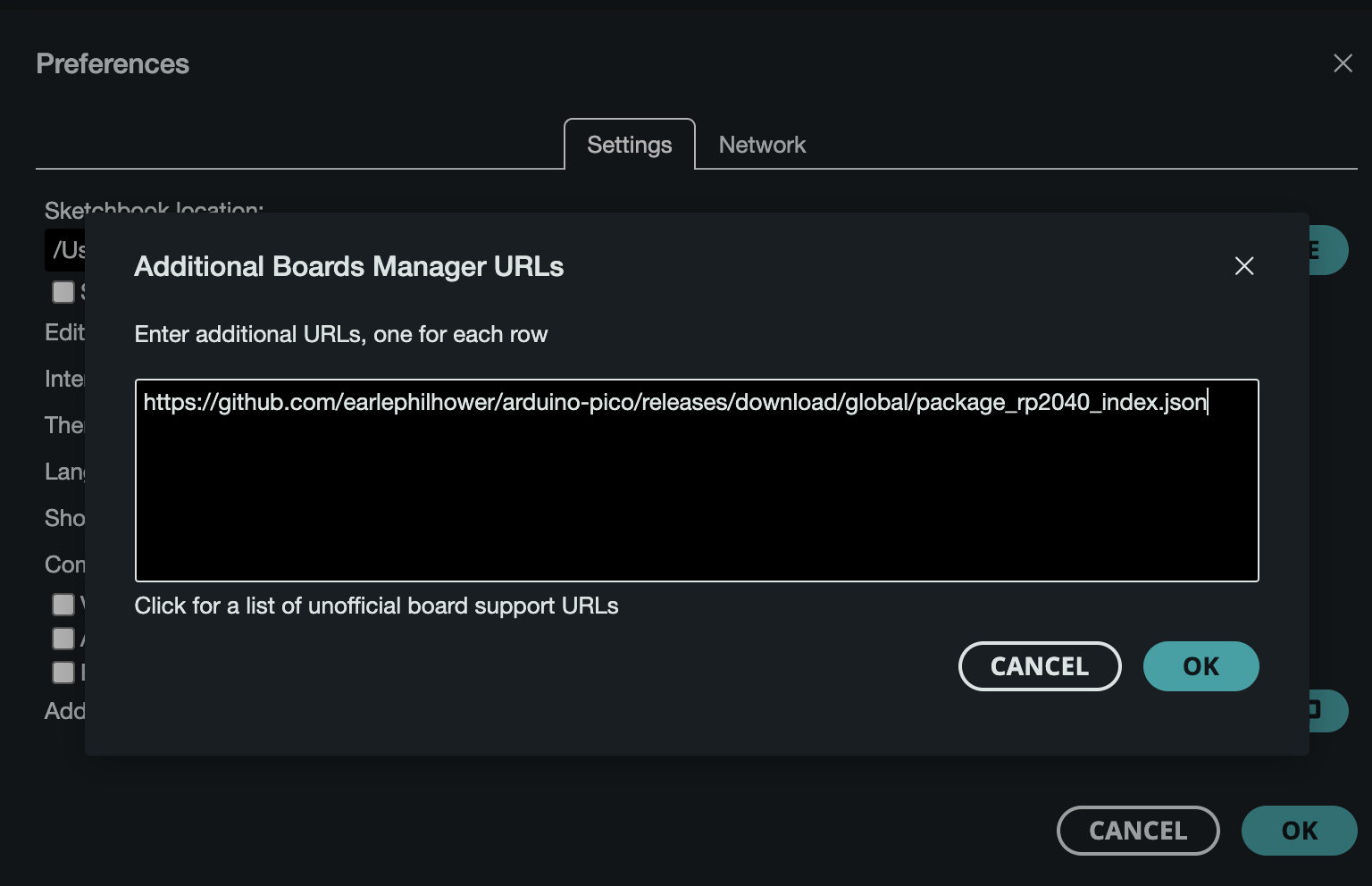Toggle the middle checkbox under the 'Con' label

[63, 639]
